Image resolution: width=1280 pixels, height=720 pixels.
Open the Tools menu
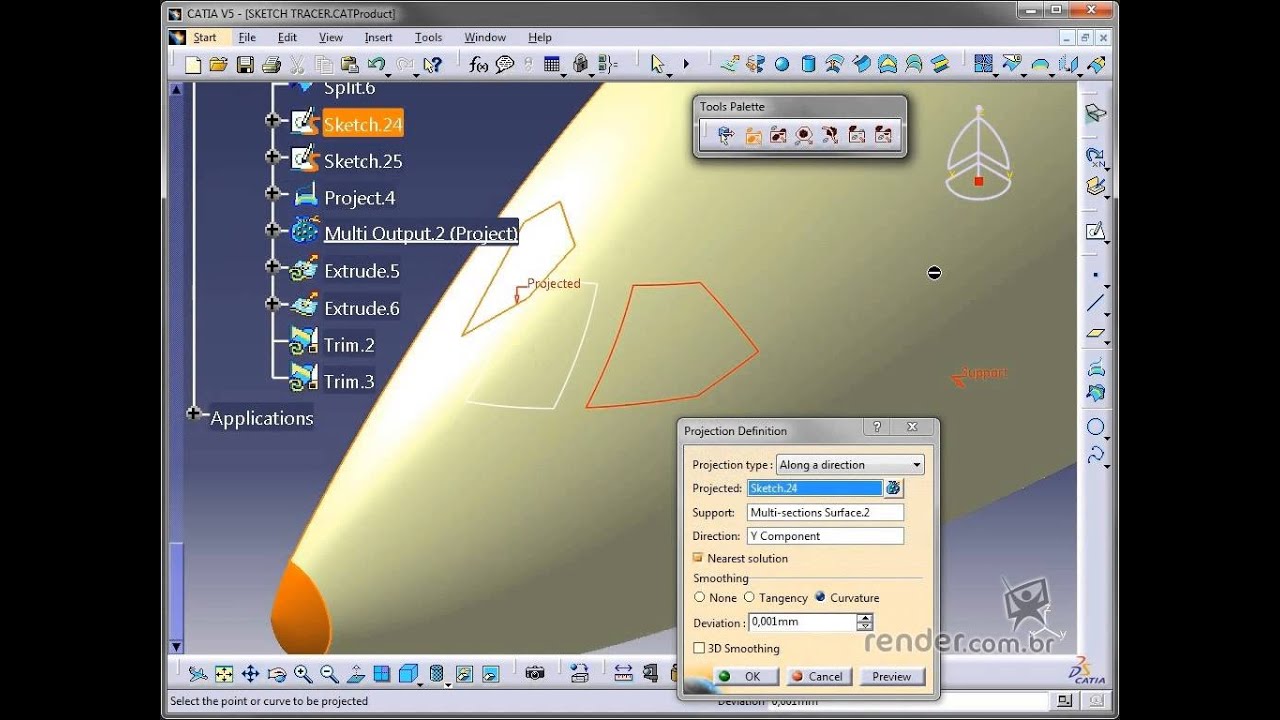pyautogui.click(x=428, y=37)
